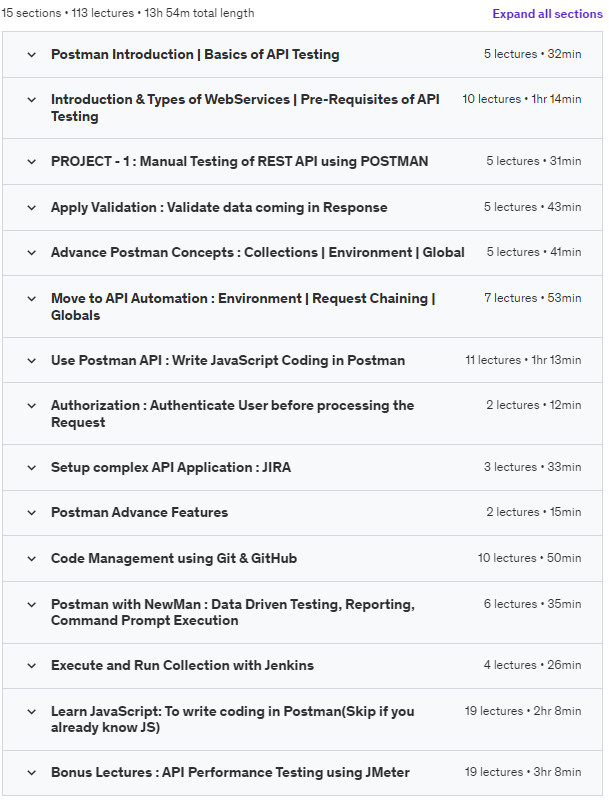Viewport: 609px width, 800px height.
Task: Expand chevron beside Code Management using Git
Action: coord(32,559)
